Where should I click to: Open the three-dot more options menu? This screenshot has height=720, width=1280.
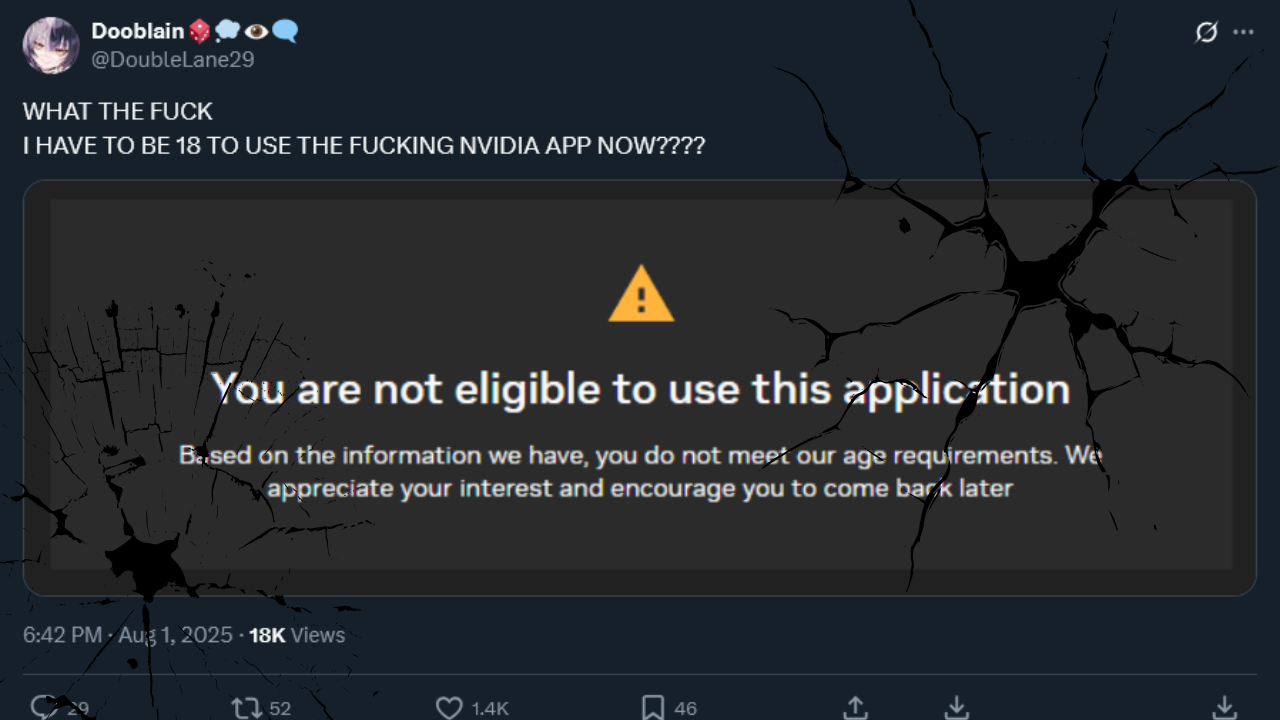click(1243, 32)
